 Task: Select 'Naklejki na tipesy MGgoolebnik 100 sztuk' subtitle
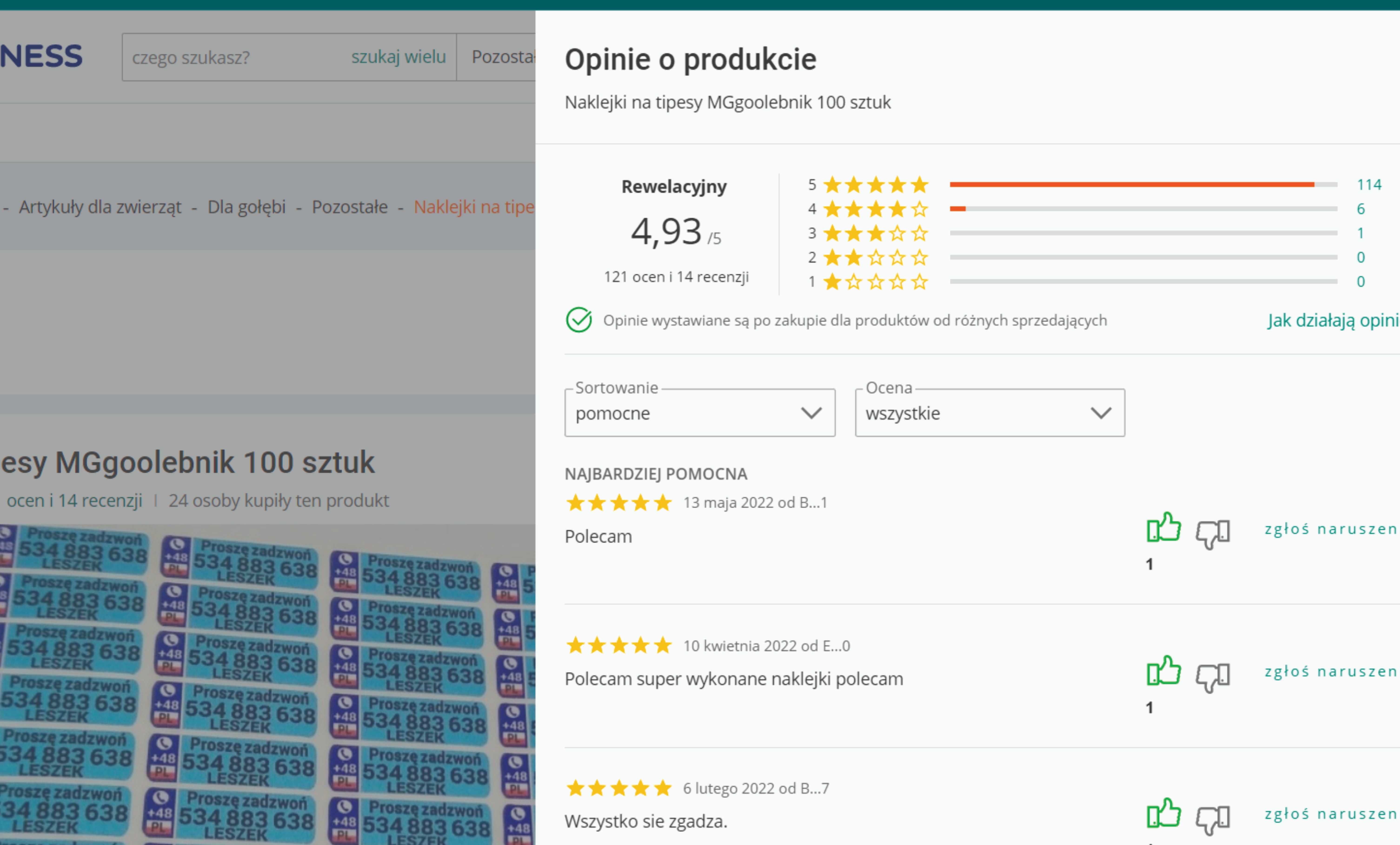point(727,102)
